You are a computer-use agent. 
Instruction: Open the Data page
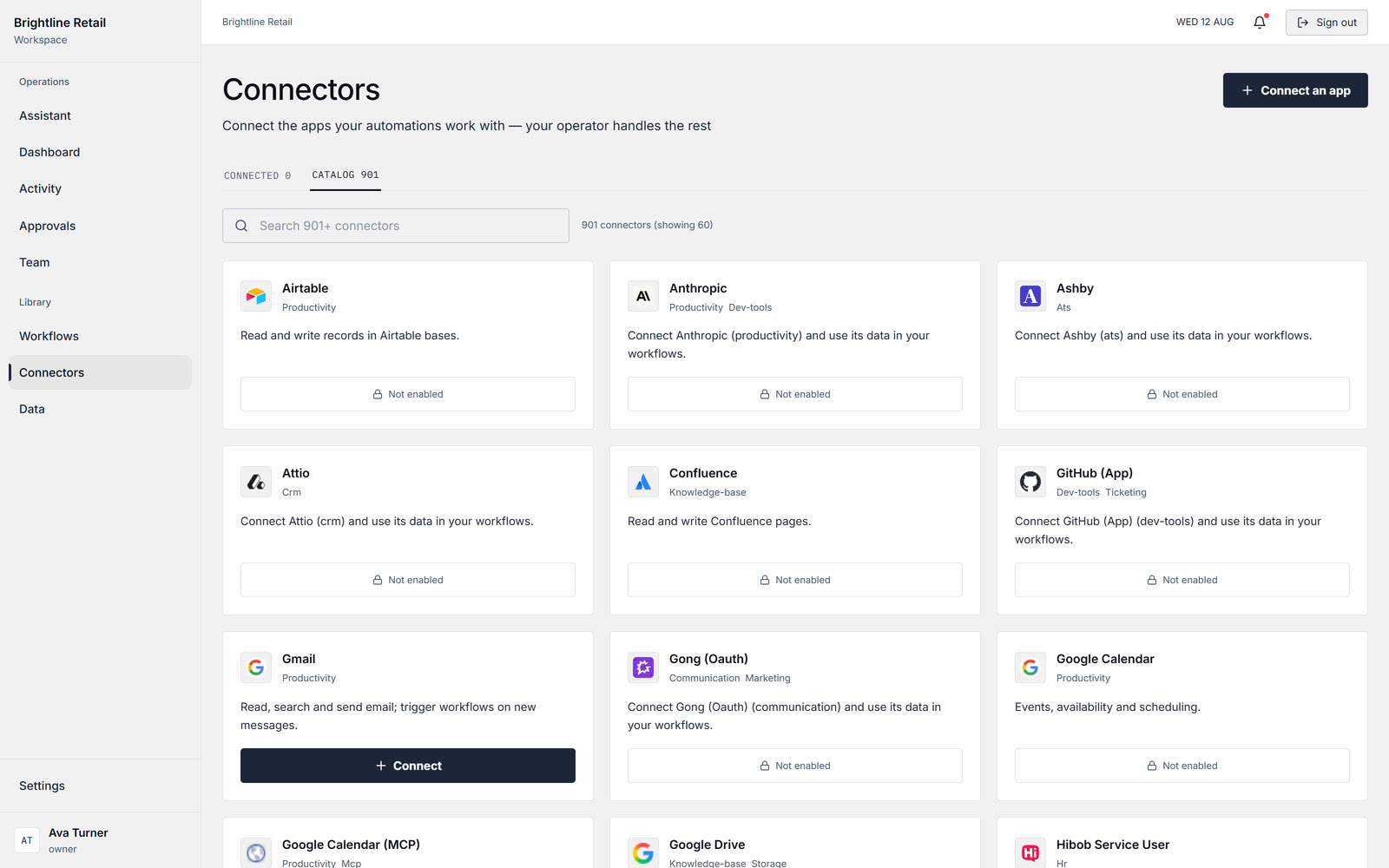click(100, 409)
